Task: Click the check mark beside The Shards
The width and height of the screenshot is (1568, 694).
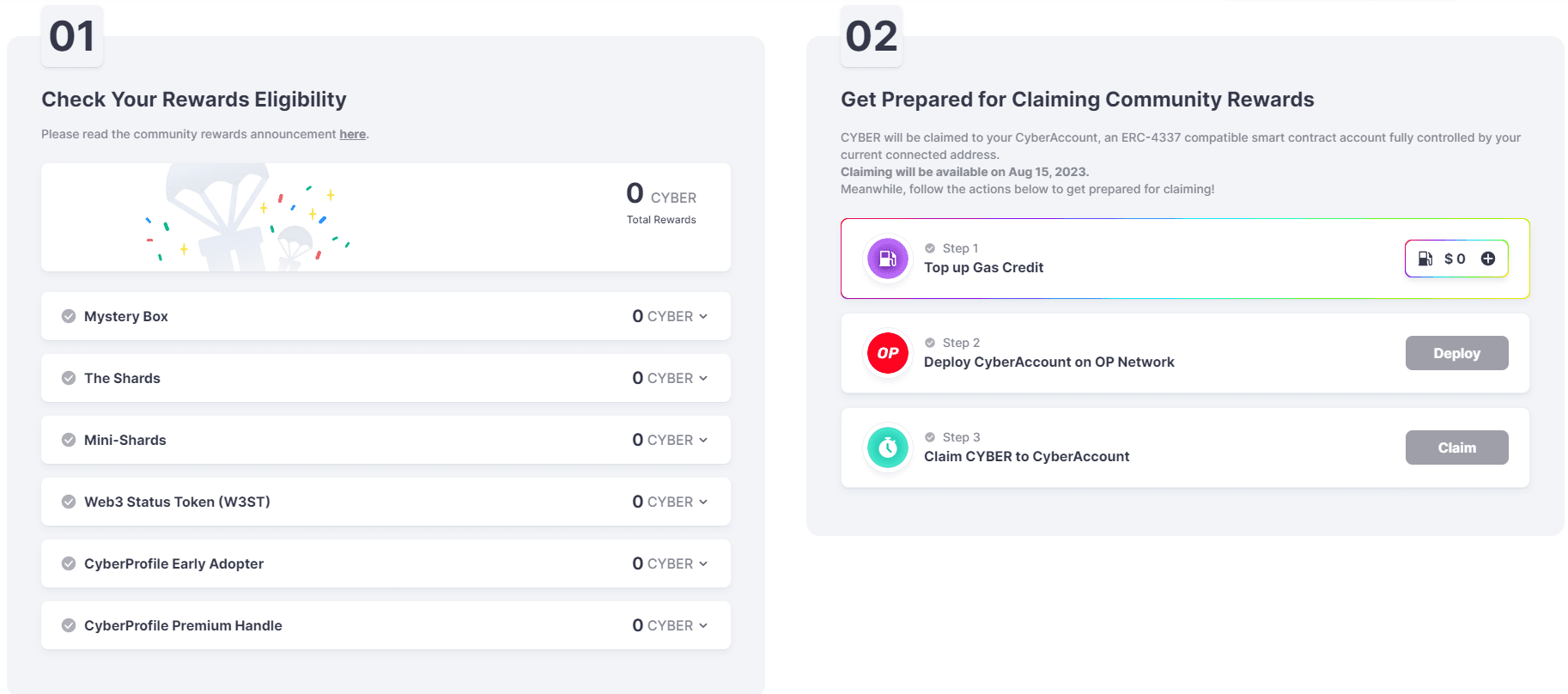Action: [69, 378]
